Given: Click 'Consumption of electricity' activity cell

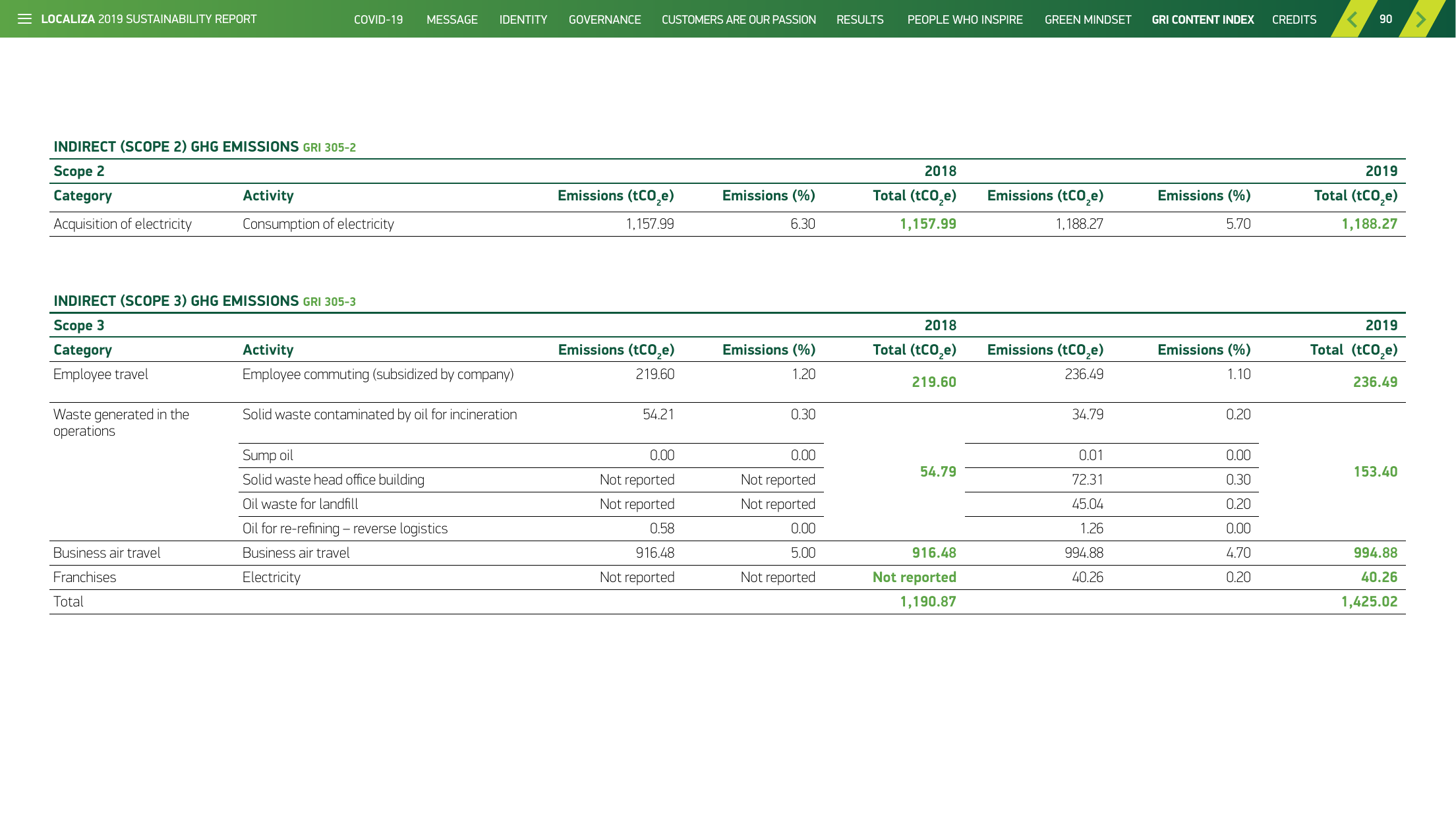Looking at the screenshot, I should pos(318,224).
